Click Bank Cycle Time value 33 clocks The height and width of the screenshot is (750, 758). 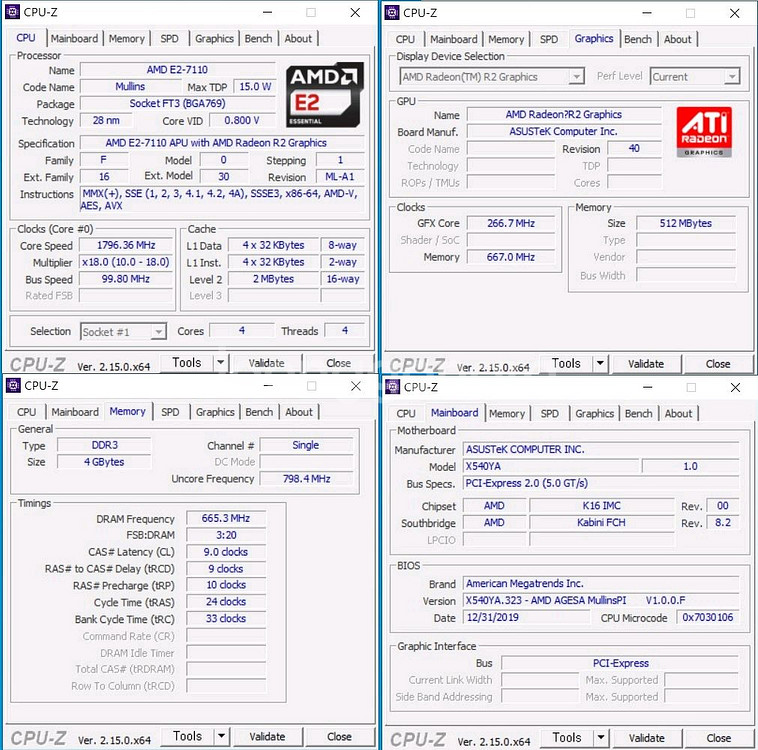click(226, 618)
